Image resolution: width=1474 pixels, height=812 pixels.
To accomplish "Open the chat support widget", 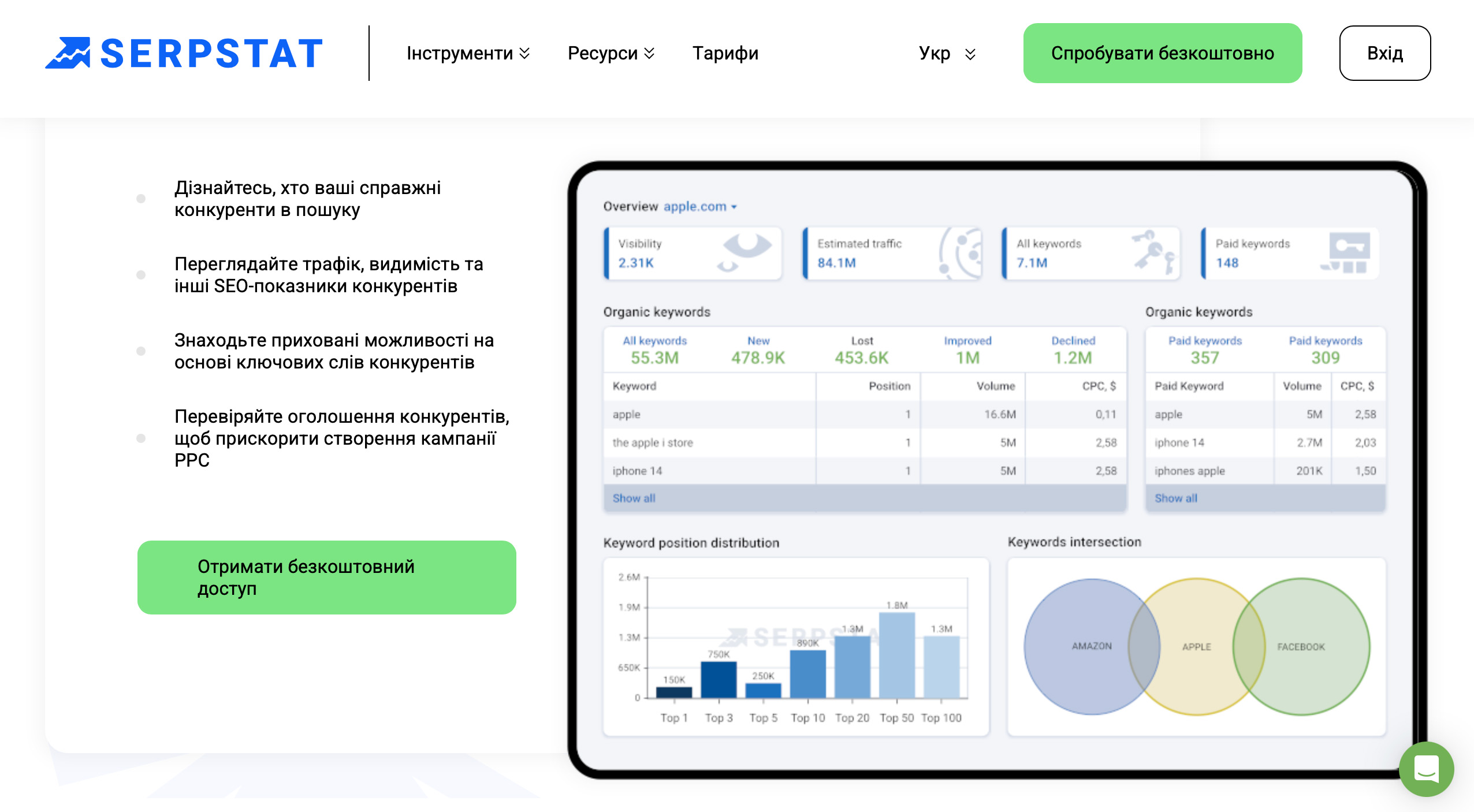I will (x=1426, y=769).
